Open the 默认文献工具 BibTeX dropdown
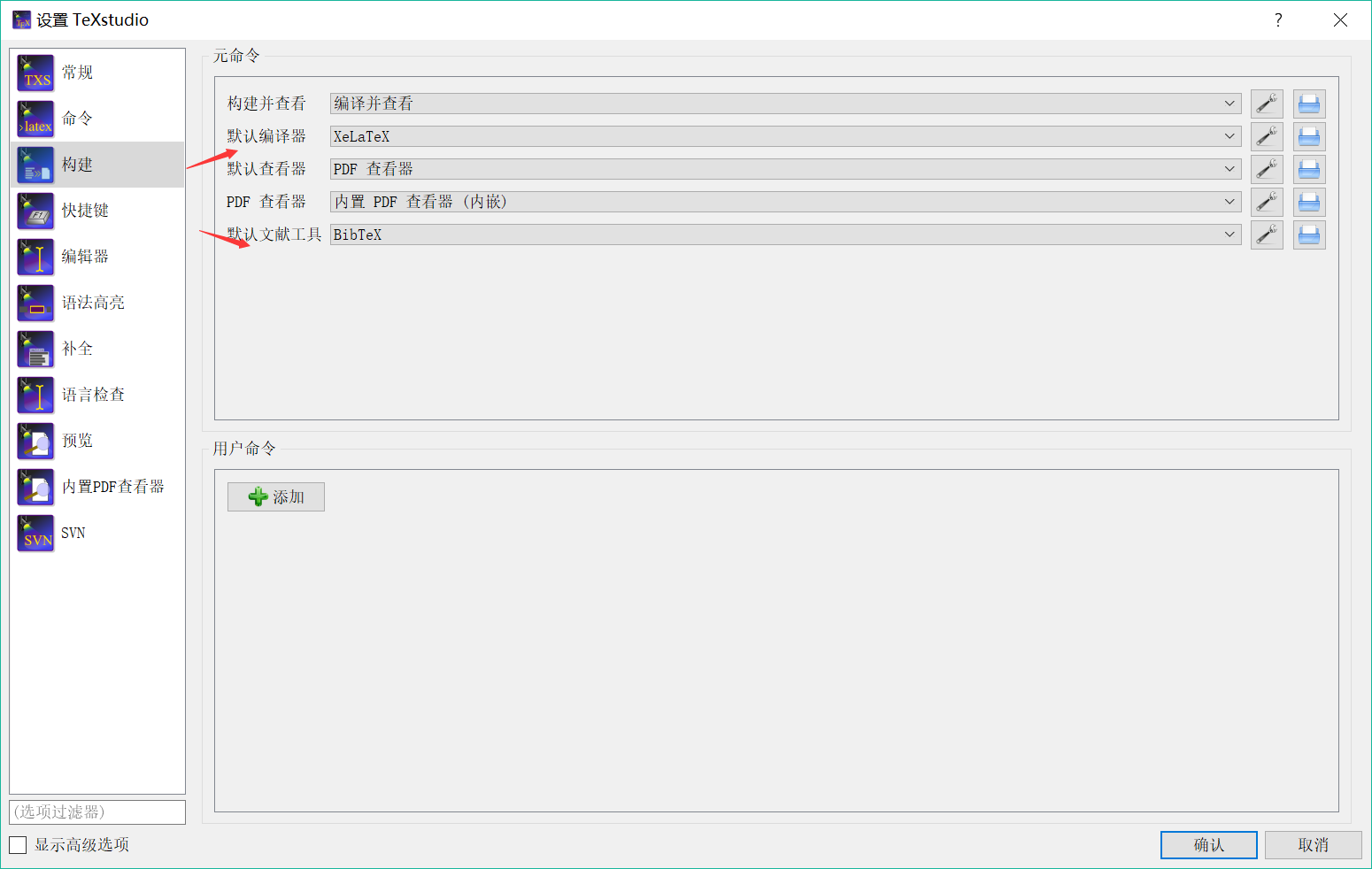 tap(785, 235)
